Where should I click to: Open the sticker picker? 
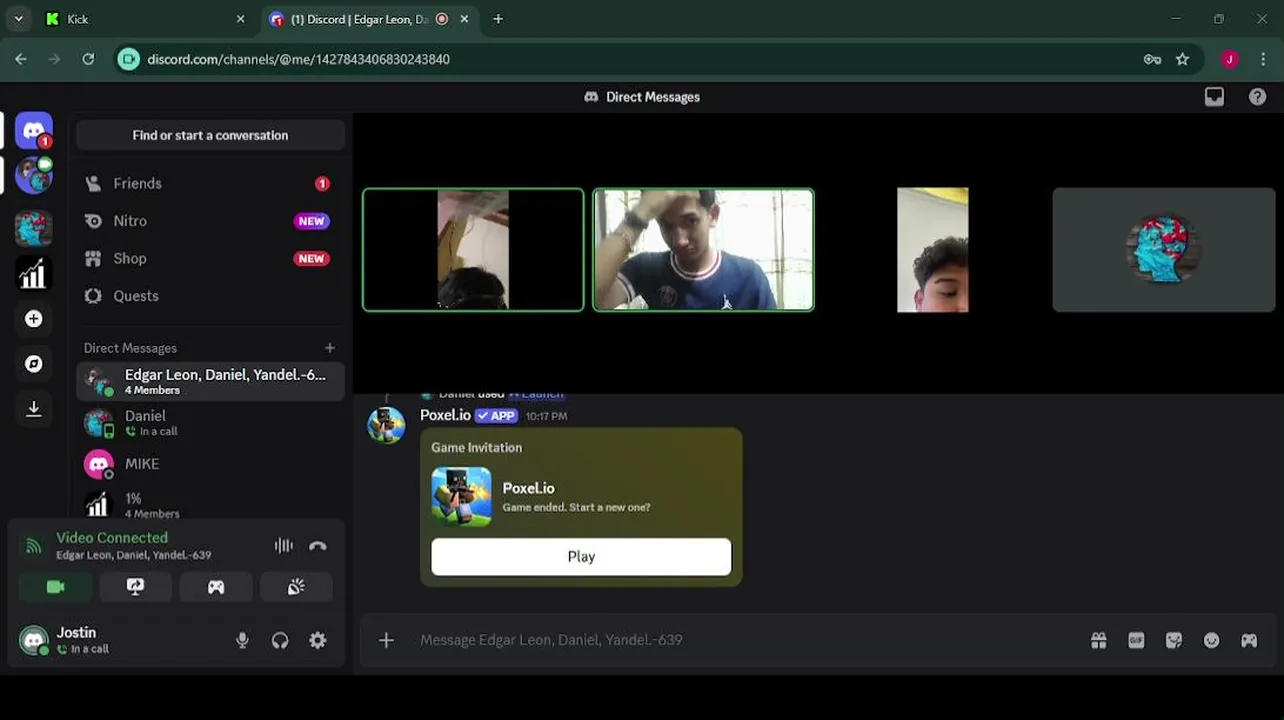click(x=1174, y=641)
